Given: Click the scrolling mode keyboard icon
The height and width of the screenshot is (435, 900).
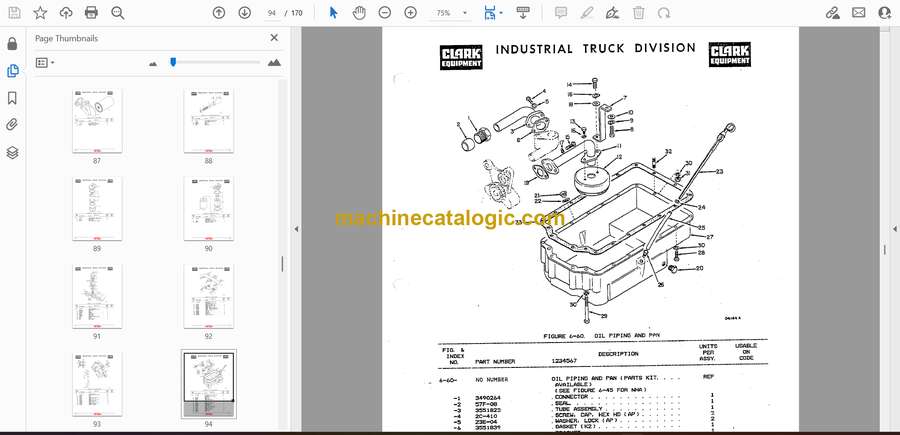Looking at the screenshot, I should [523, 13].
